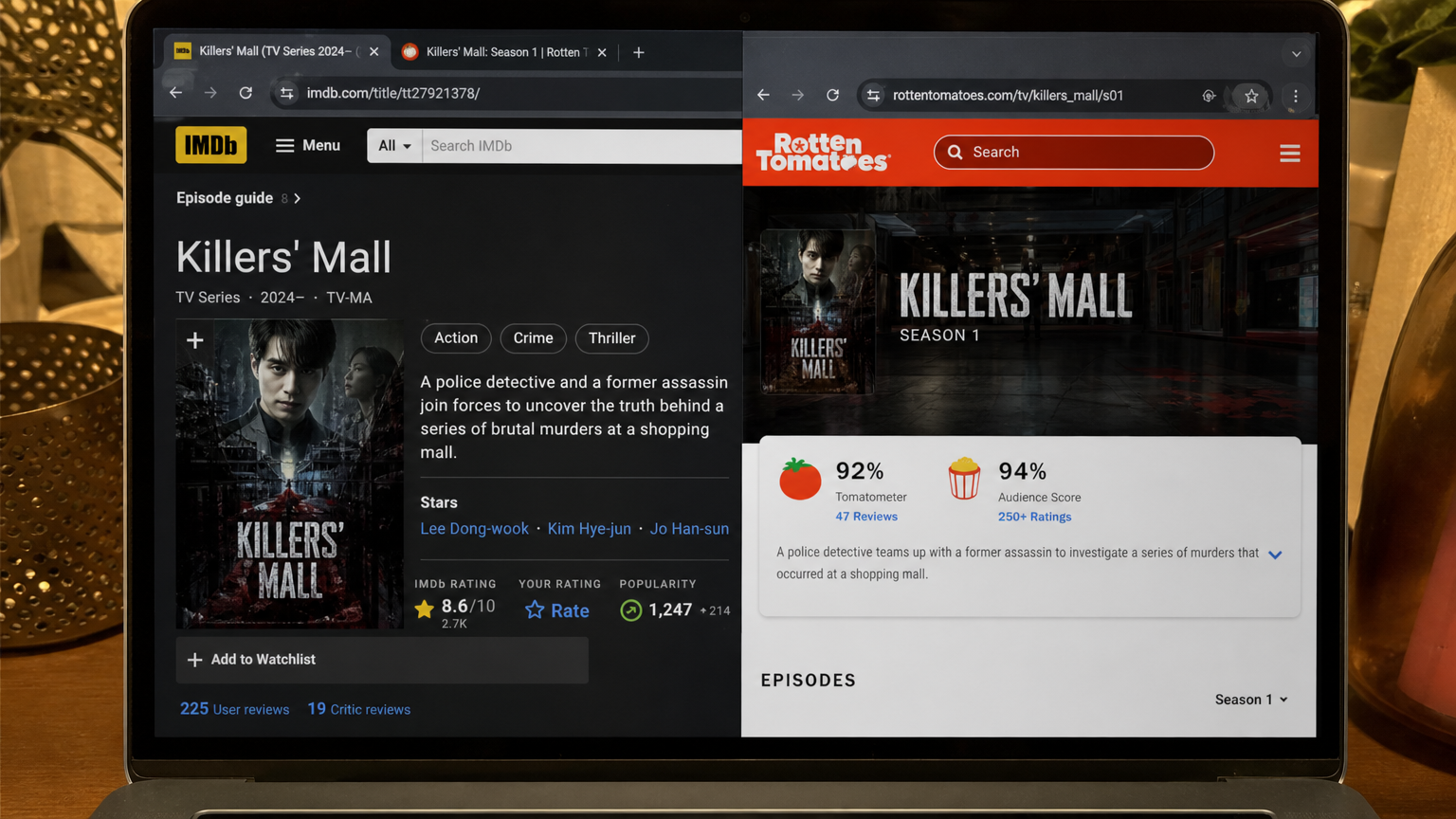This screenshot has width=1456, height=819.
Task: Open the 47 Reviews link
Action: point(866,517)
